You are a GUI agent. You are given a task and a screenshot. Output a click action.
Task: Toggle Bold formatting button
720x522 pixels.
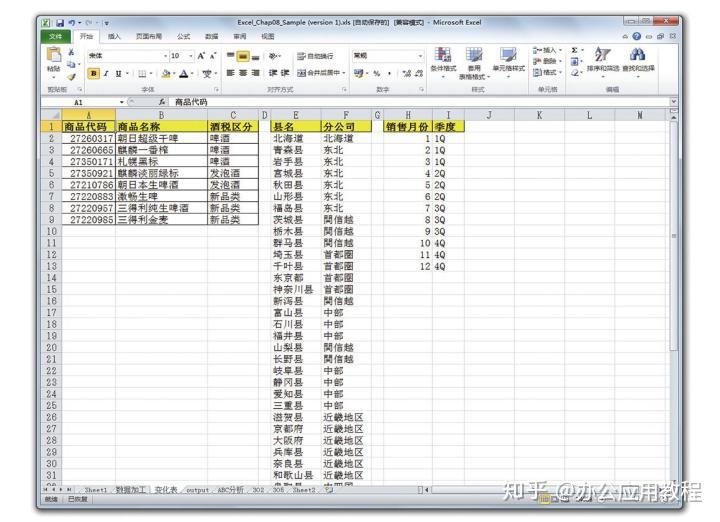pos(94,73)
